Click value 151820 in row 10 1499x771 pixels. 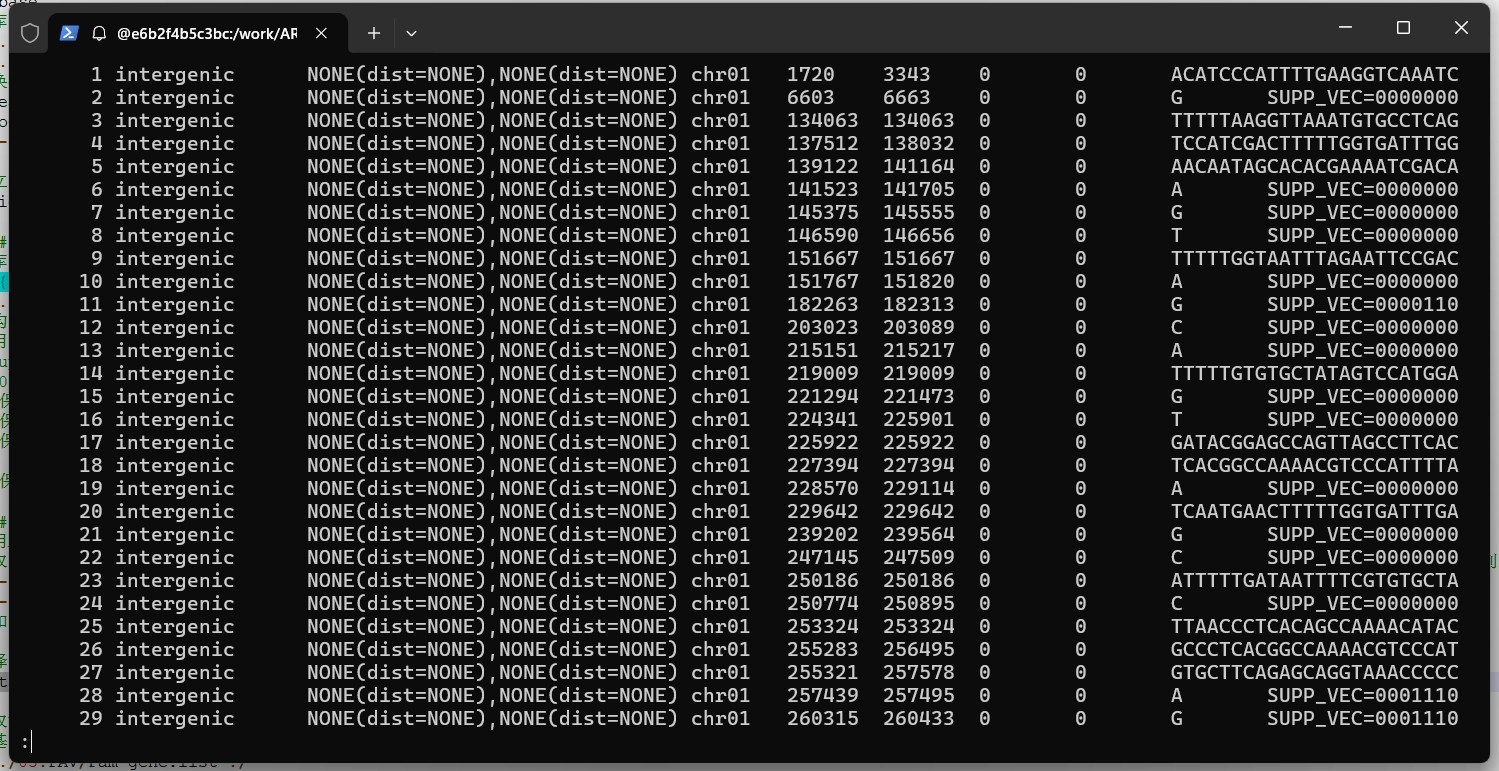[918, 282]
